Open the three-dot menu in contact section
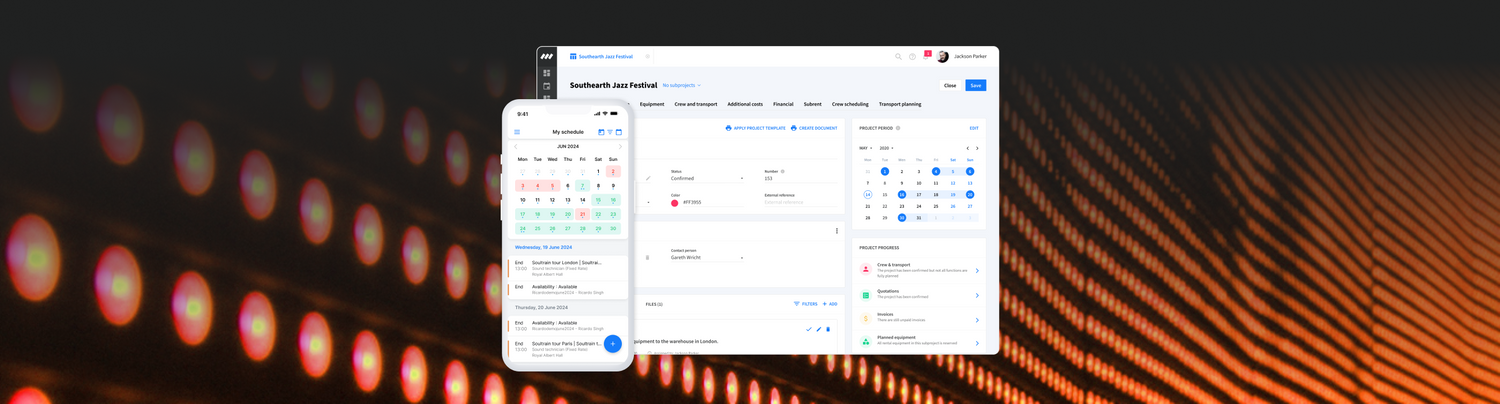The image size is (1500, 404). [837, 231]
